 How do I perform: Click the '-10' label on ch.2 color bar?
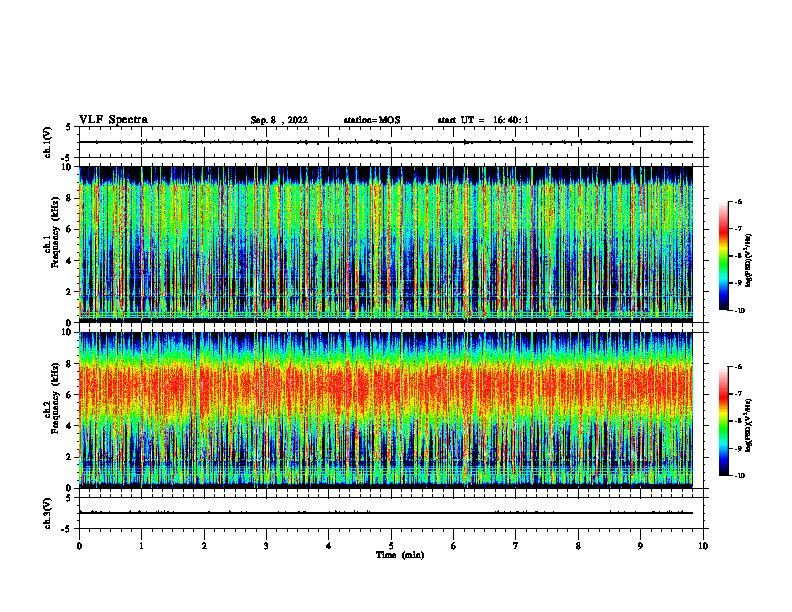point(739,476)
